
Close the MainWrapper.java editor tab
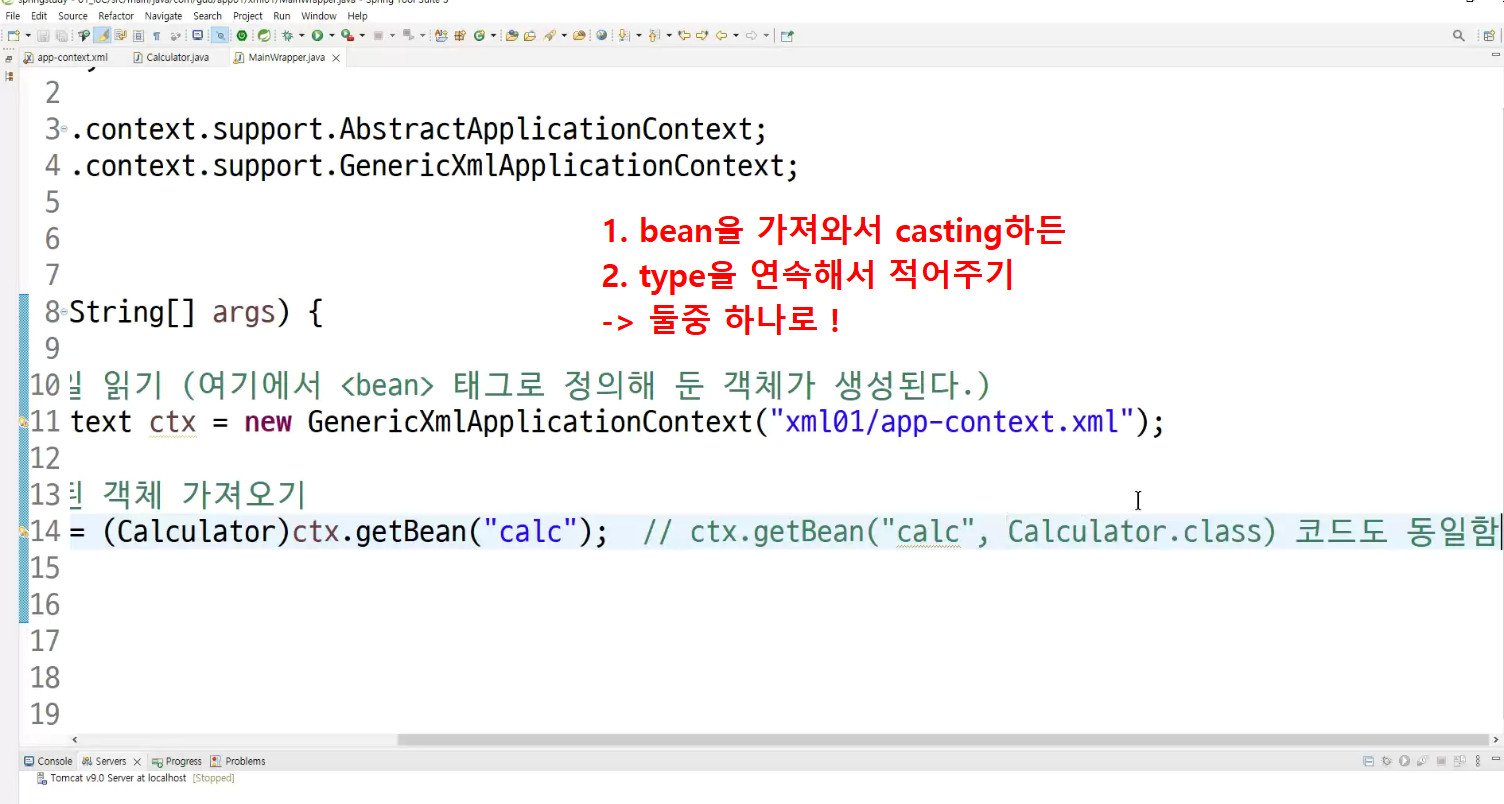(x=336, y=58)
